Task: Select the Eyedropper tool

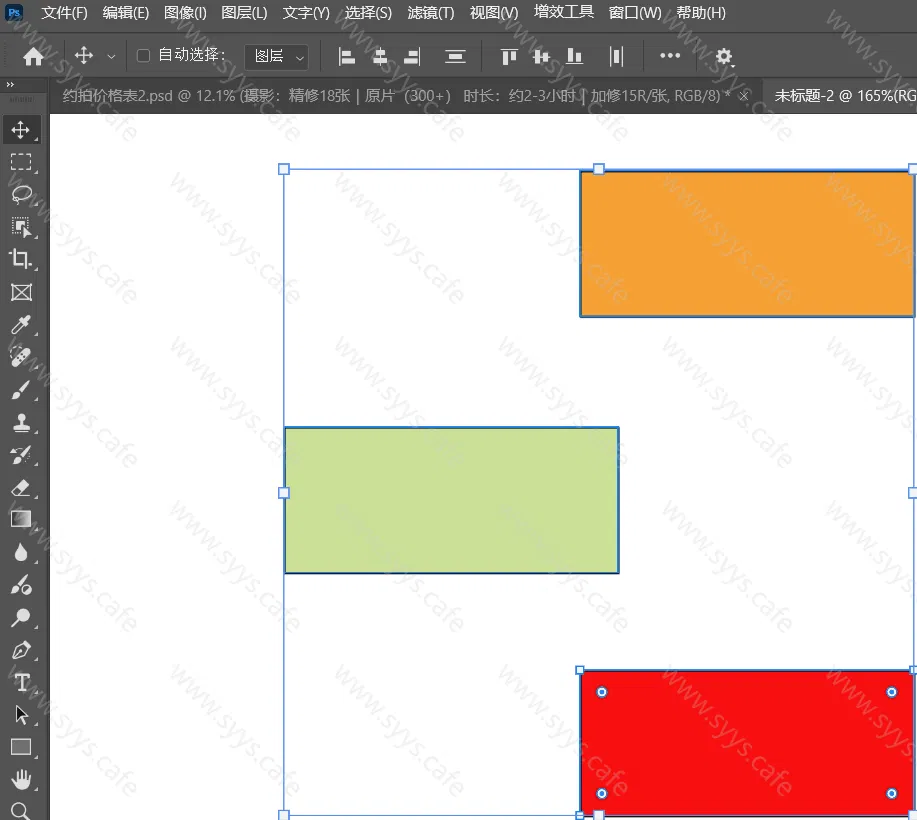Action: coord(21,324)
